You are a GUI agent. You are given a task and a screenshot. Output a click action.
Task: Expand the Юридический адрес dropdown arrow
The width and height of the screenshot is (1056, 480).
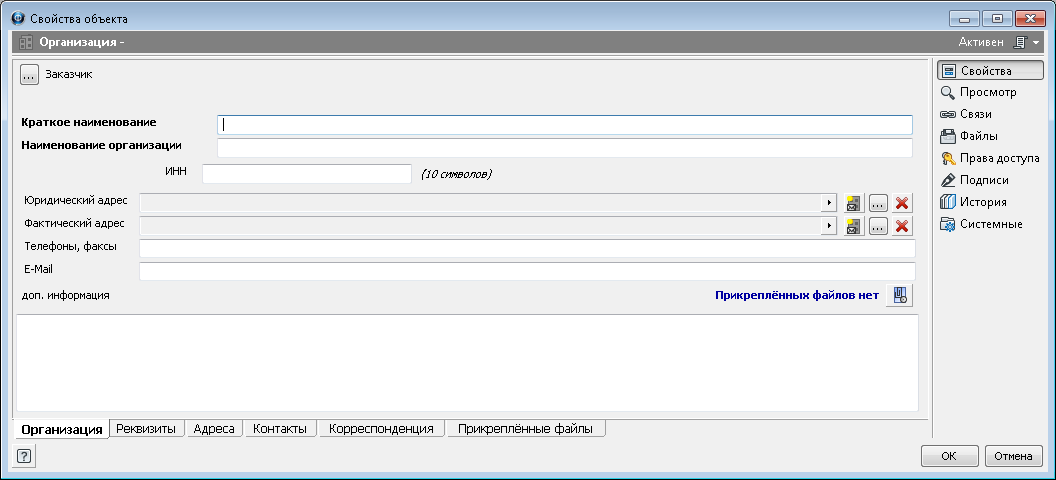pyautogui.click(x=828, y=203)
